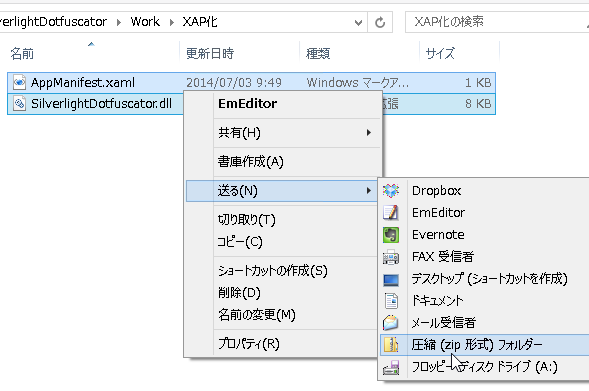Click the SilverlightDotfuscator breadcrumb segment

53,22
